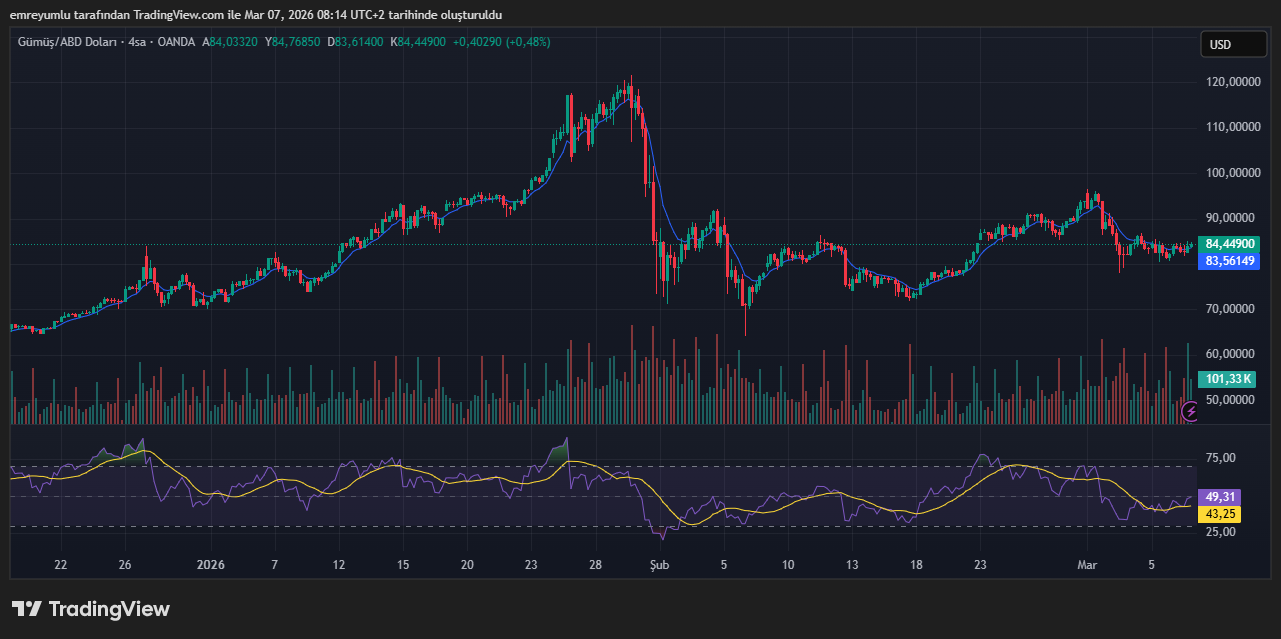Click the purple lightning bolt icon

[1190, 411]
